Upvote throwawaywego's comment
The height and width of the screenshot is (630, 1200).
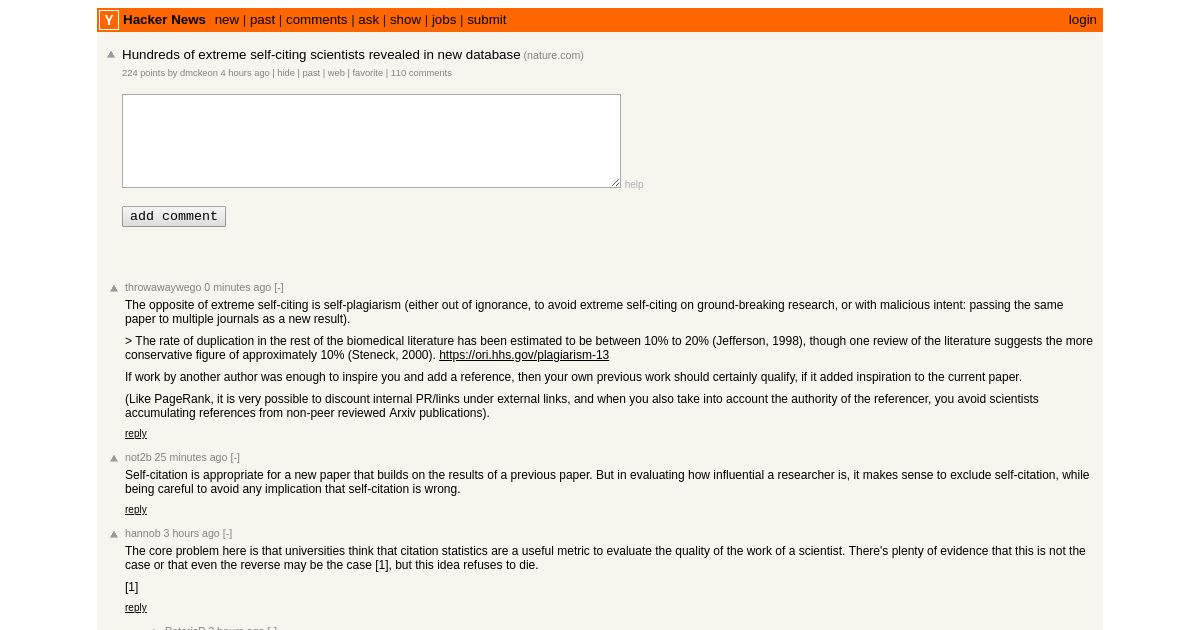pyautogui.click(x=114, y=288)
